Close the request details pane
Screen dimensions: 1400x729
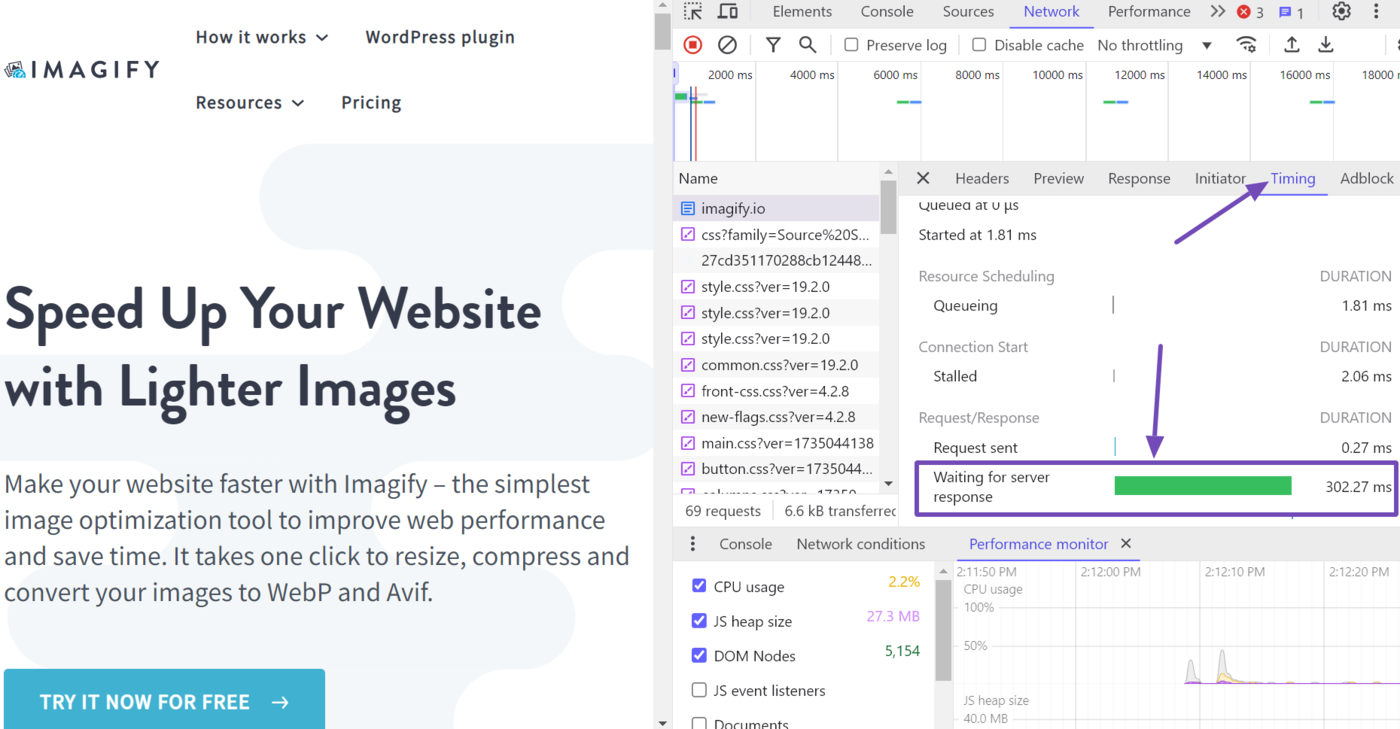click(923, 178)
